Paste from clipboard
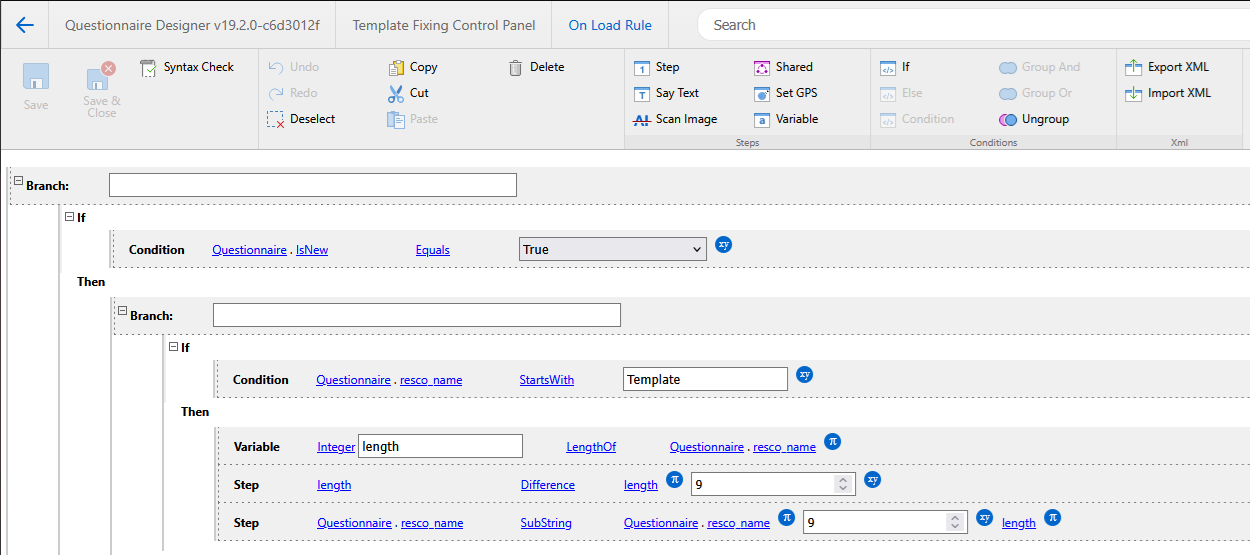 [x=412, y=119]
